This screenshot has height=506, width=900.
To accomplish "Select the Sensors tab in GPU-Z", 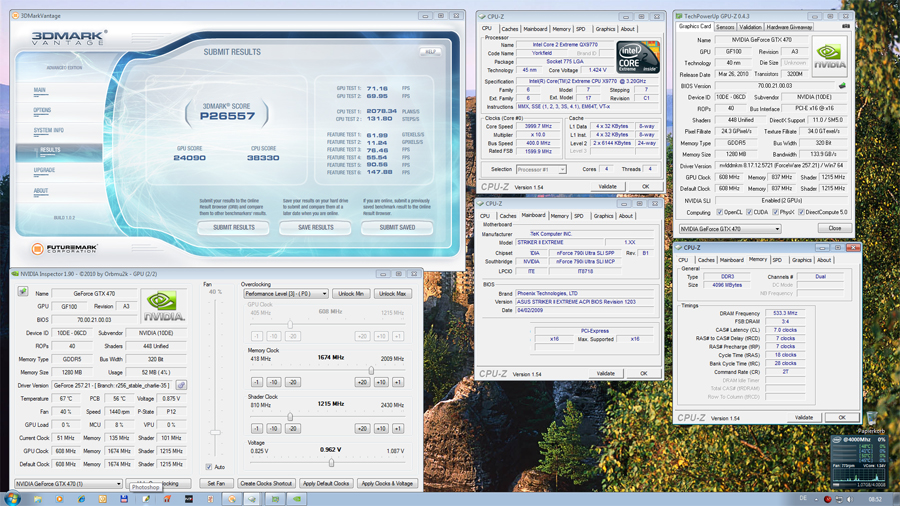I will 725,27.
